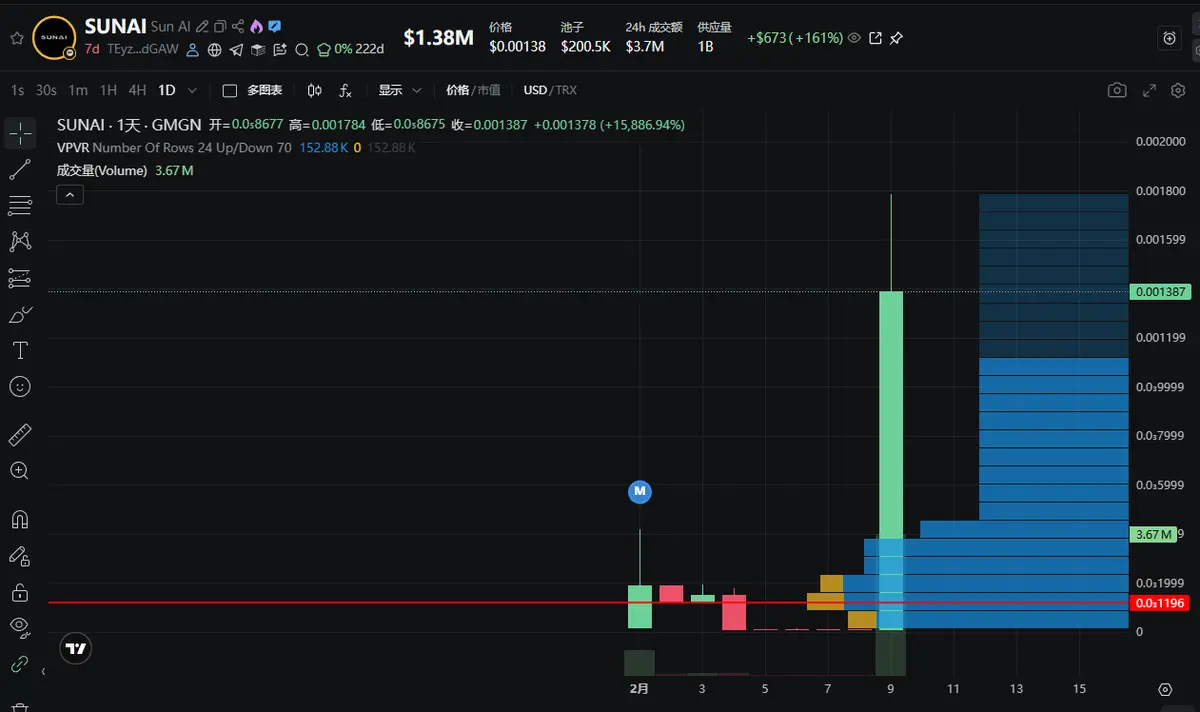Select the 1s timeframe

18,90
